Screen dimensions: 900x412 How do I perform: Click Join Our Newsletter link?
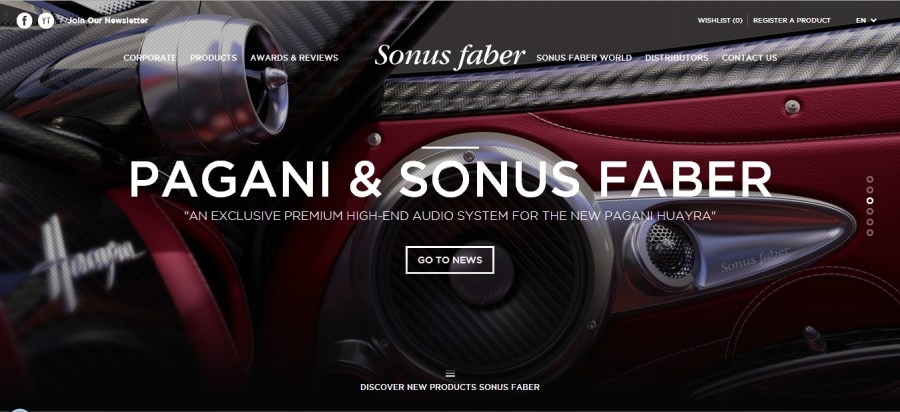pos(107,20)
